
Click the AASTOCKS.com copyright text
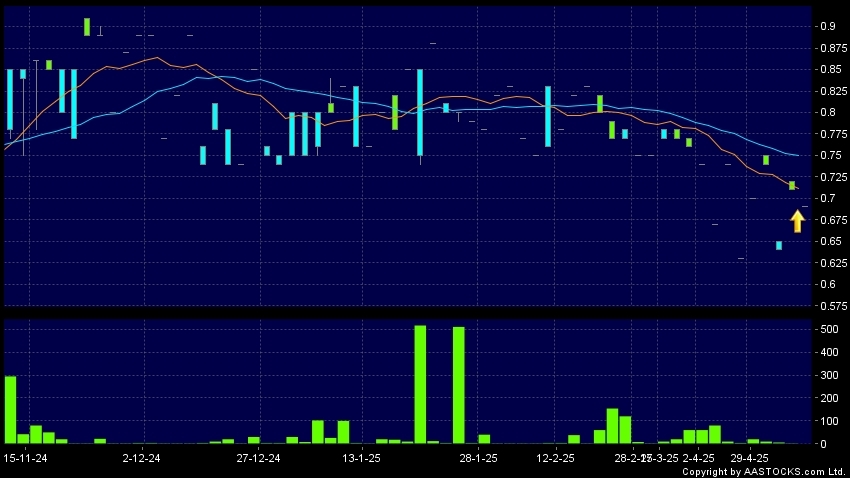pyautogui.click(x=763, y=472)
